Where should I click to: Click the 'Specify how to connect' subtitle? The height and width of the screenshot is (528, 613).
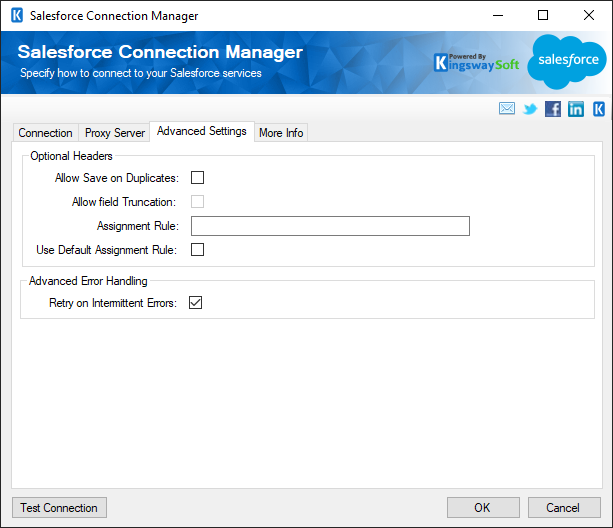point(141,73)
